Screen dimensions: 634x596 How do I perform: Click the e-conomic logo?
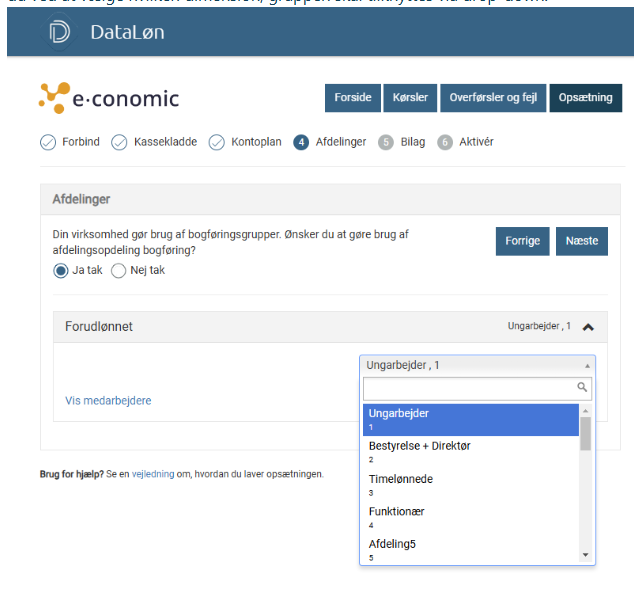(109, 98)
